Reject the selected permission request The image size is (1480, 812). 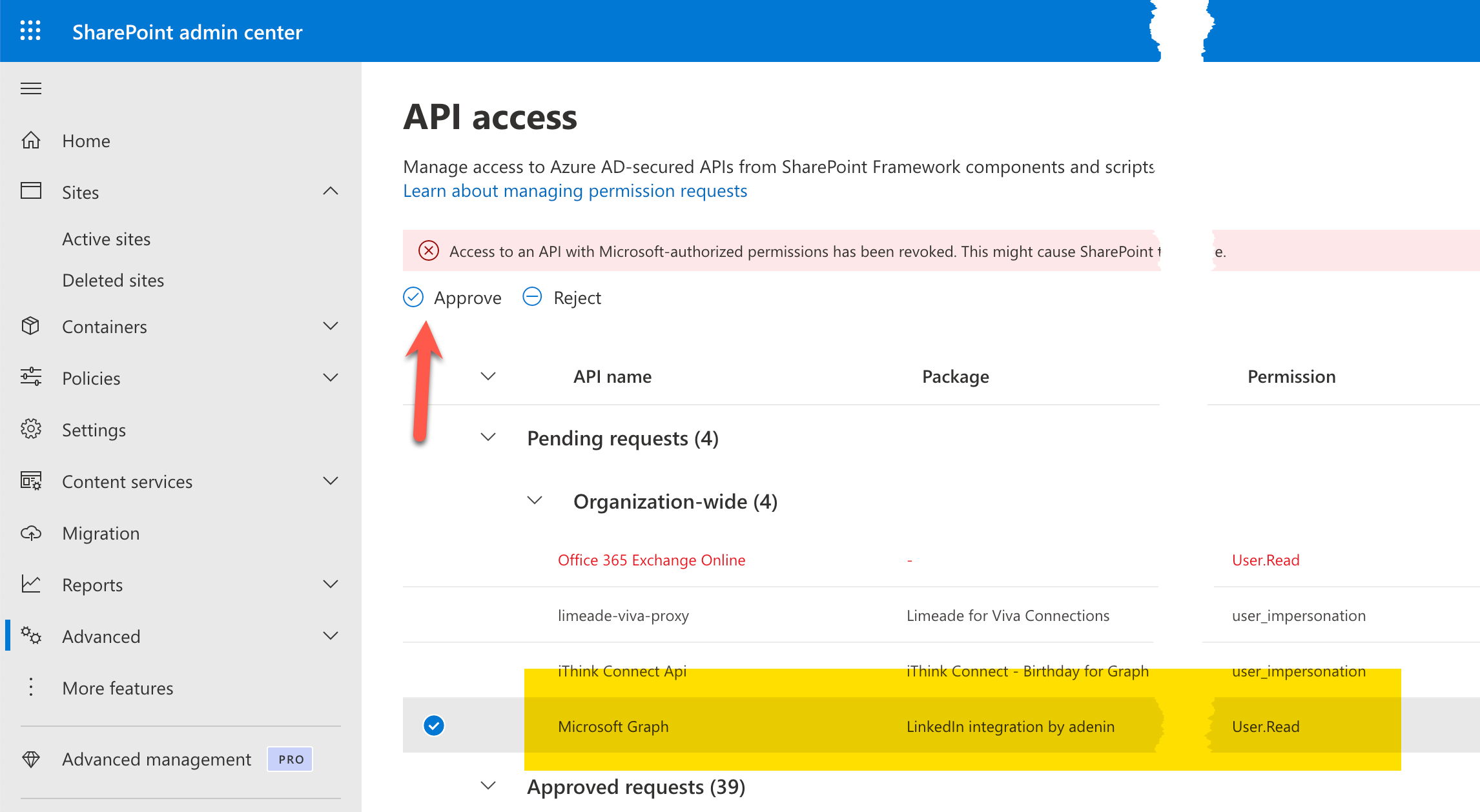[562, 298]
